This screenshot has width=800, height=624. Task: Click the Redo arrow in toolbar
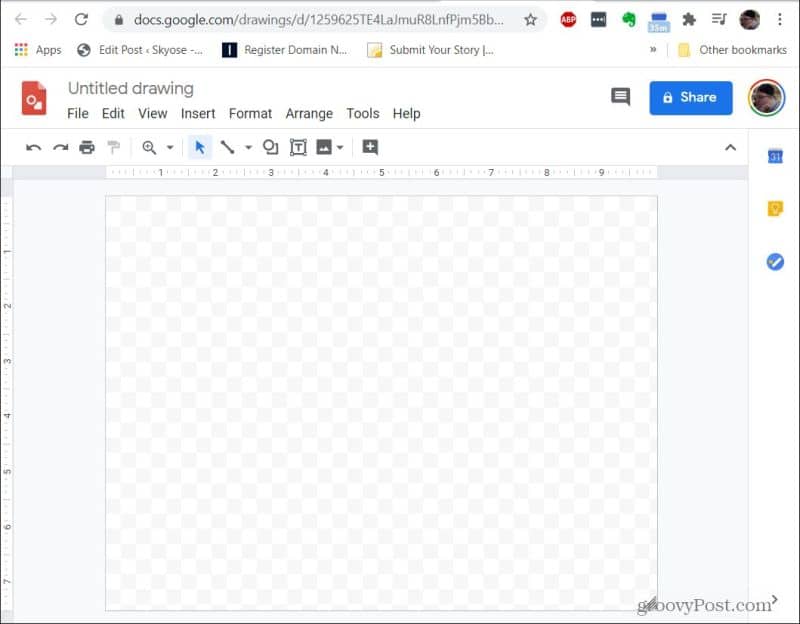[x=61, y=148]
